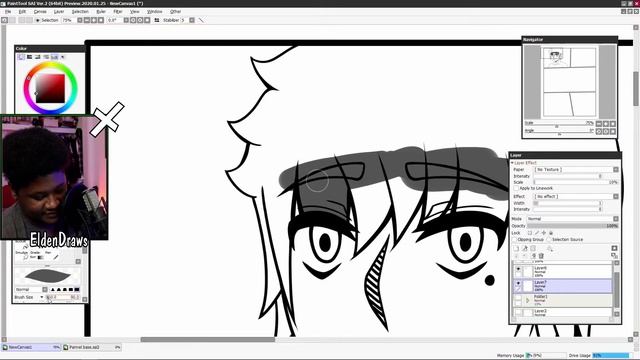Screen dimensions: 640x360
Task: Select Layer6 in the layer list
Action: (562, 271)
